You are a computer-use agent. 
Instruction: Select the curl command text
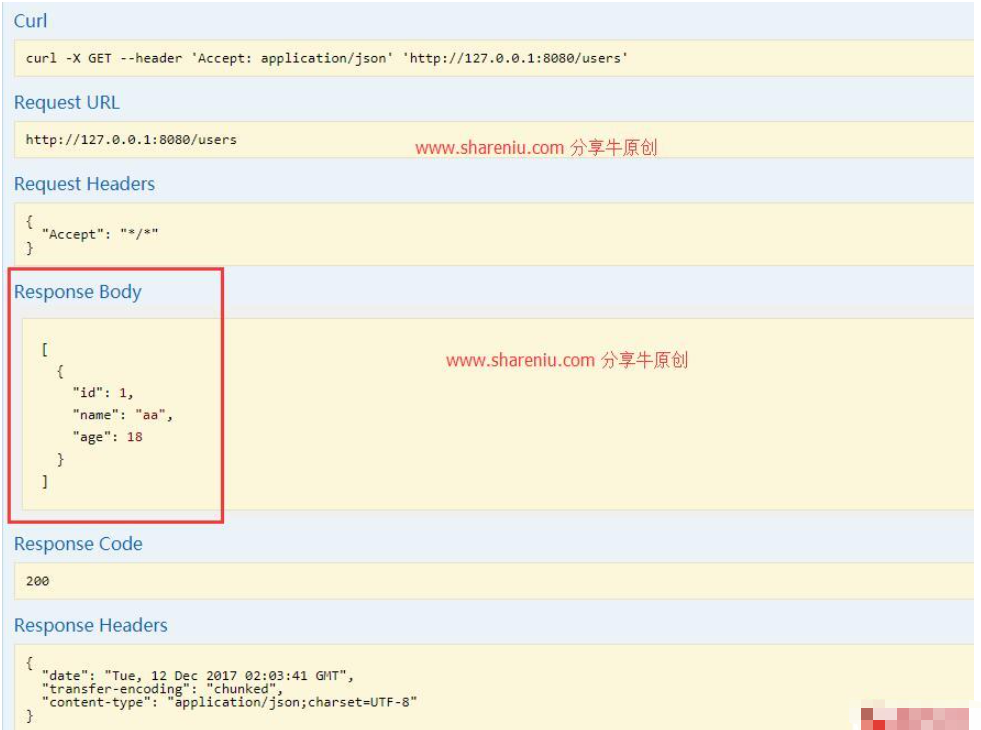[327, 58]
